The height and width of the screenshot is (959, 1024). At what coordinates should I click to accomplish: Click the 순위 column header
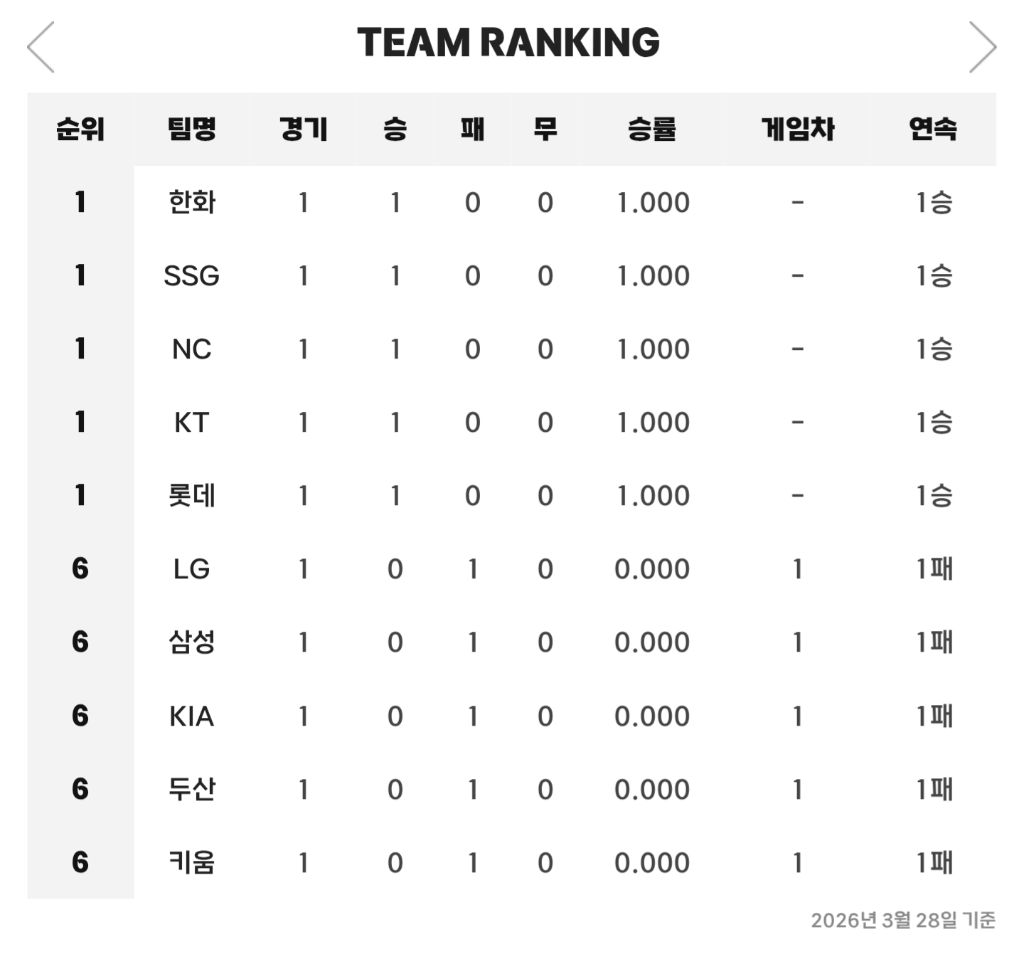[80, 129]
